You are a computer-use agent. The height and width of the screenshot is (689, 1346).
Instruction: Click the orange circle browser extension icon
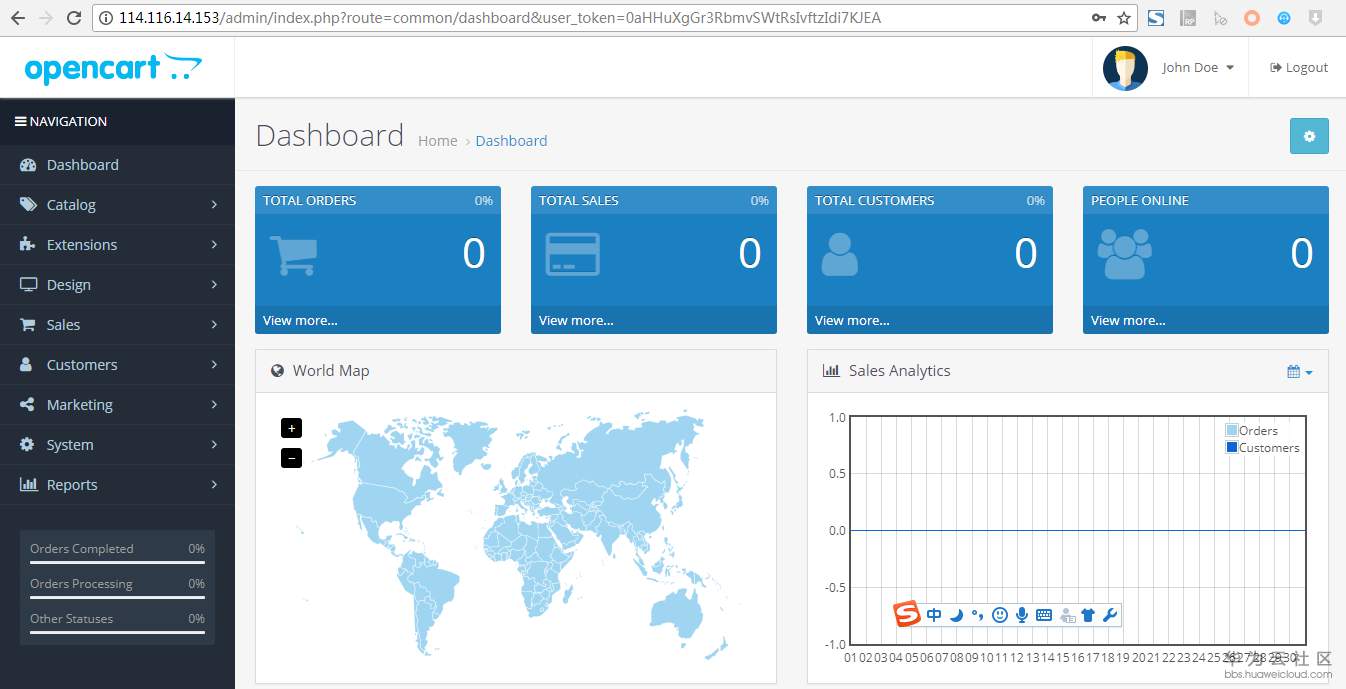(x=1252, y=18)
